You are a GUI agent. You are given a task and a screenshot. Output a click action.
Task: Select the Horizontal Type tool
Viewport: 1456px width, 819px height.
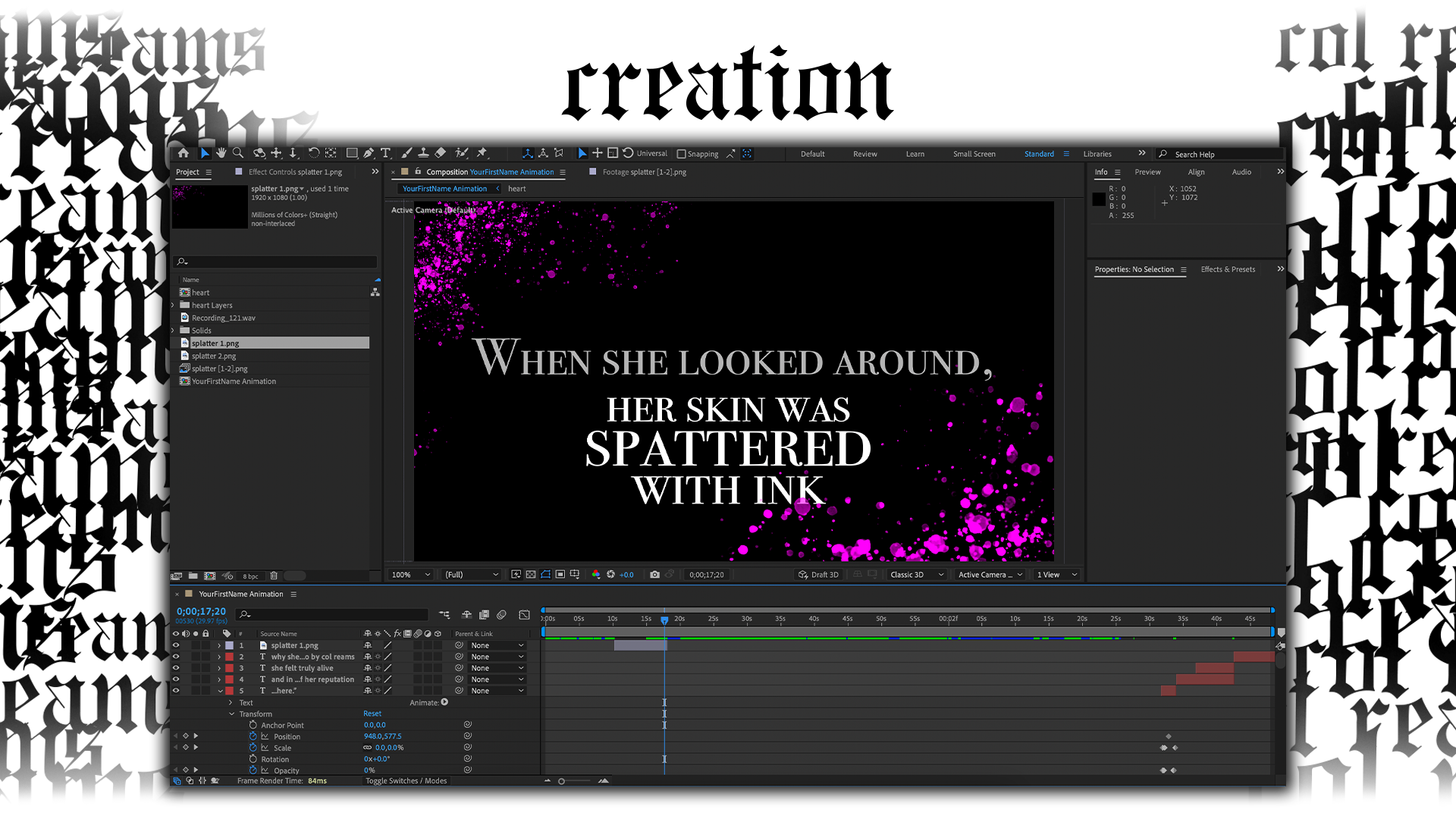[385, 153]
